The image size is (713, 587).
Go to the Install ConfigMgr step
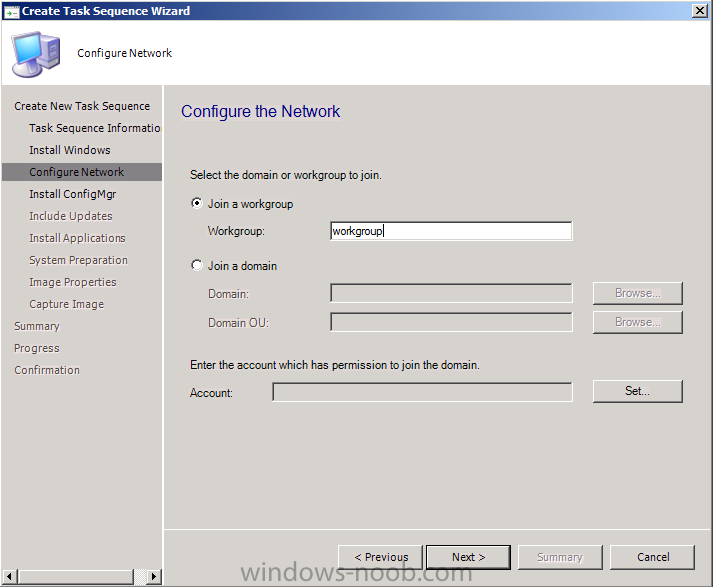[73, 194]
